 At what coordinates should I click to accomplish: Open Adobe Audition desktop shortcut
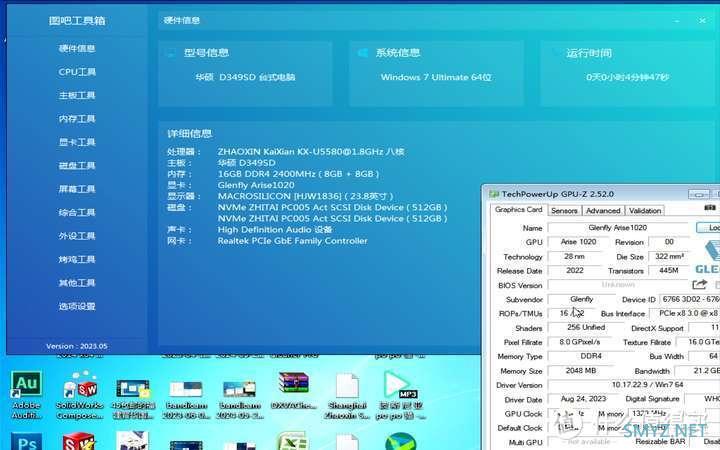click(x=27, y=394)
